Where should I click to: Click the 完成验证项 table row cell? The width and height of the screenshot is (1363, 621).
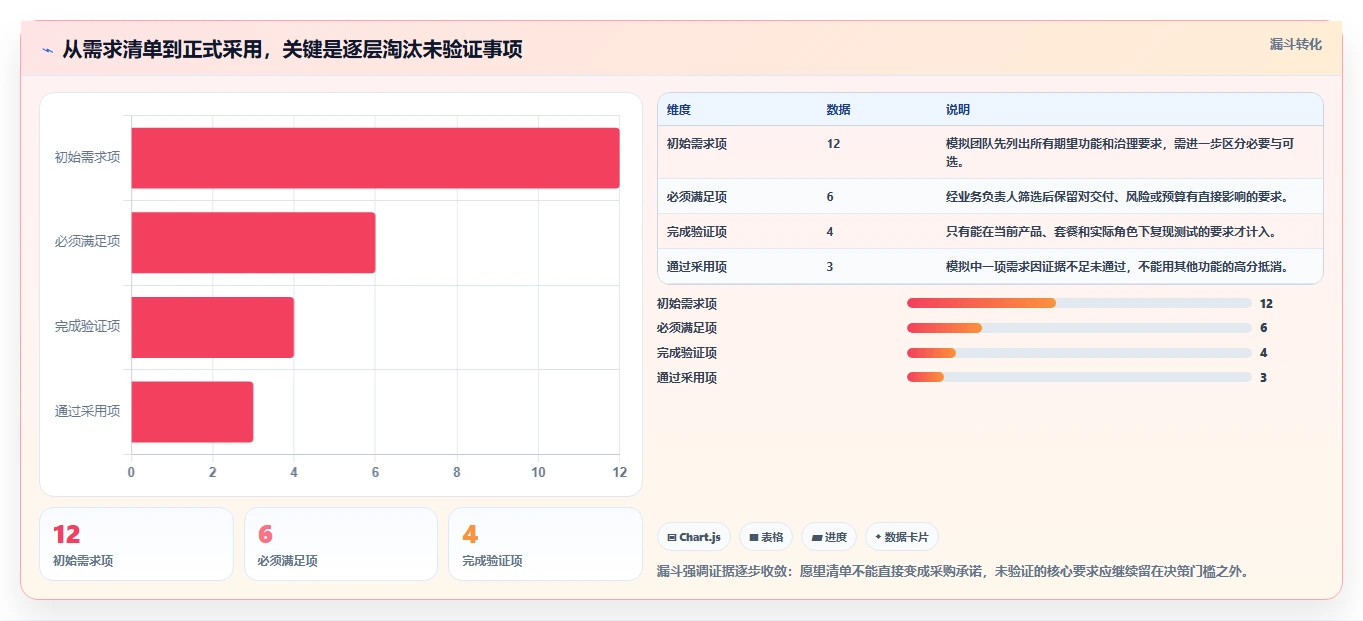pos(697,232)
